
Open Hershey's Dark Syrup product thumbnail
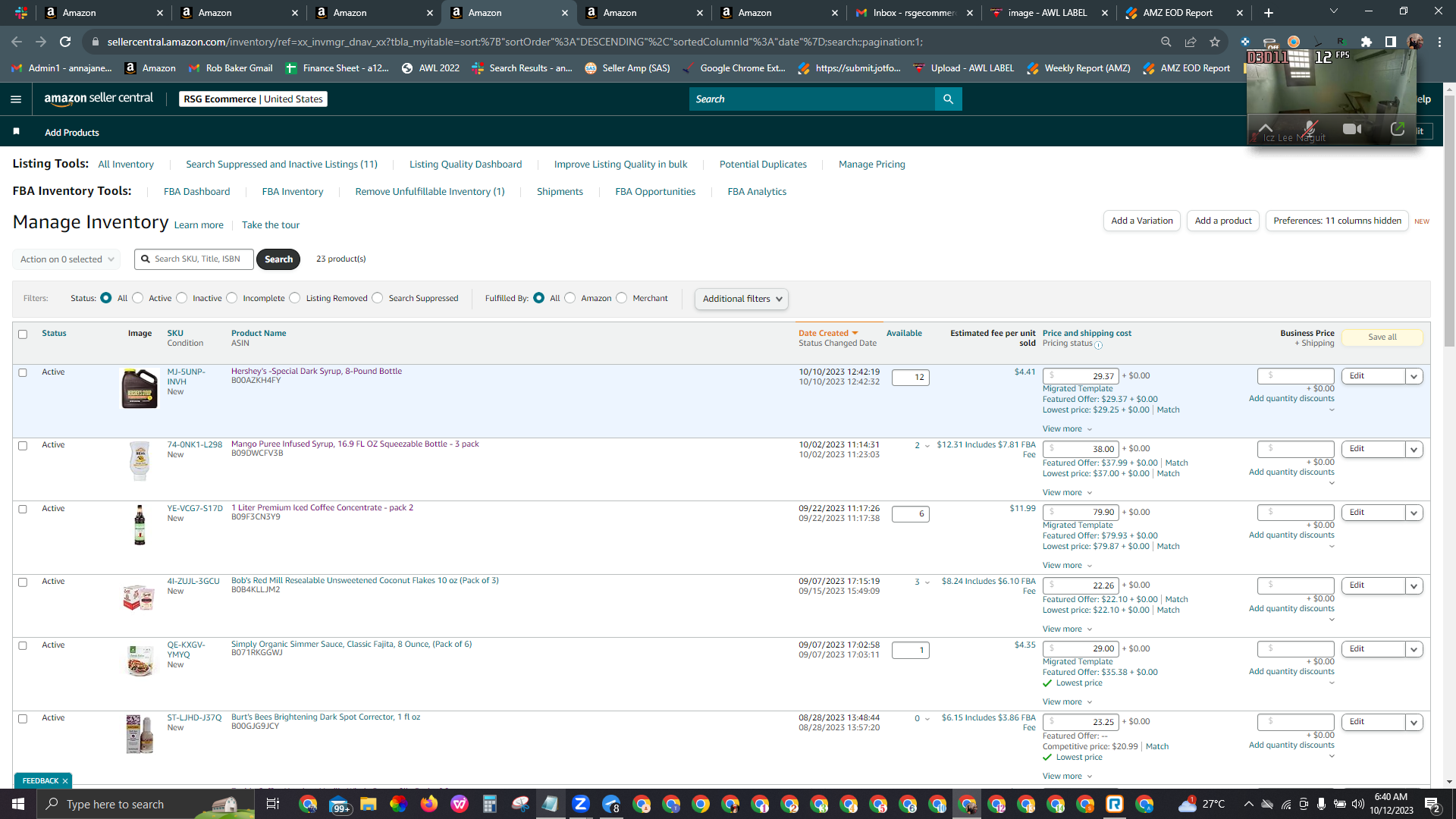point(140,388)
